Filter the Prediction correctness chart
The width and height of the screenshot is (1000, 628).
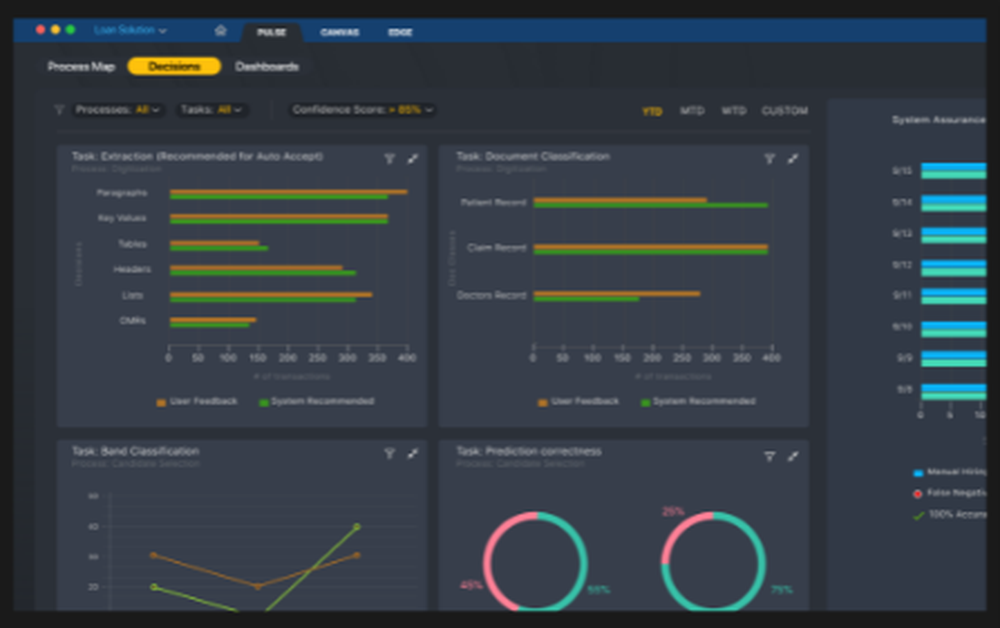click(770, 456)
